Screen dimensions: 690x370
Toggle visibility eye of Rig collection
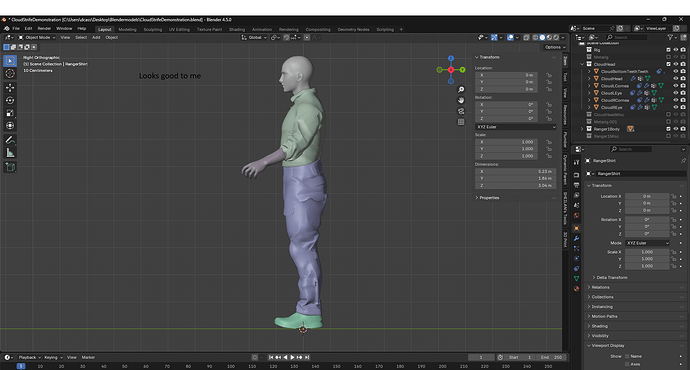[x=676, y=50]
